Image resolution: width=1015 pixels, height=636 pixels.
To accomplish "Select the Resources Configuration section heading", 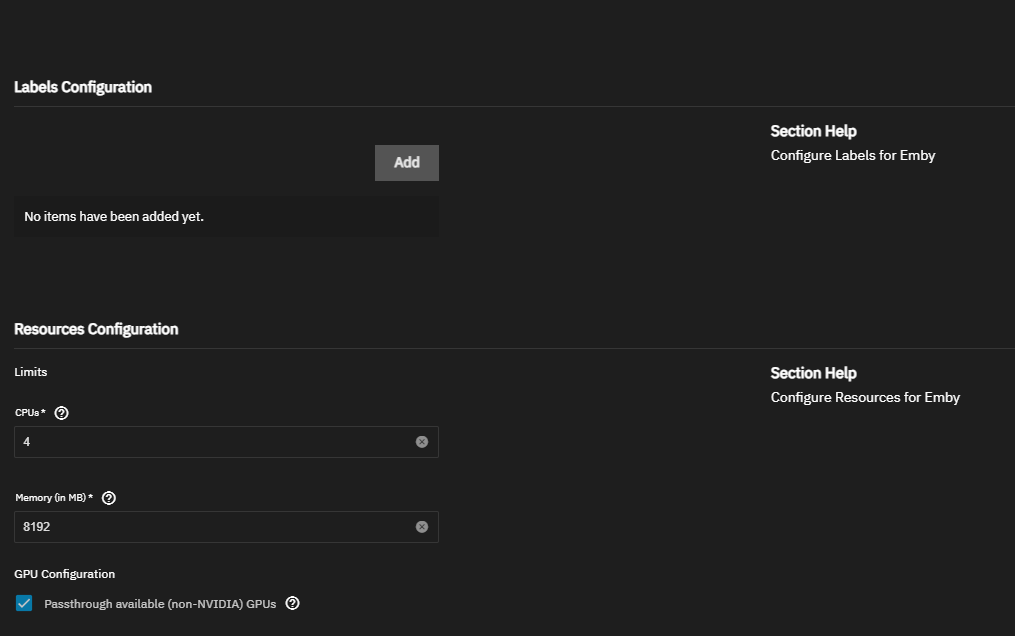I will 96,329.
